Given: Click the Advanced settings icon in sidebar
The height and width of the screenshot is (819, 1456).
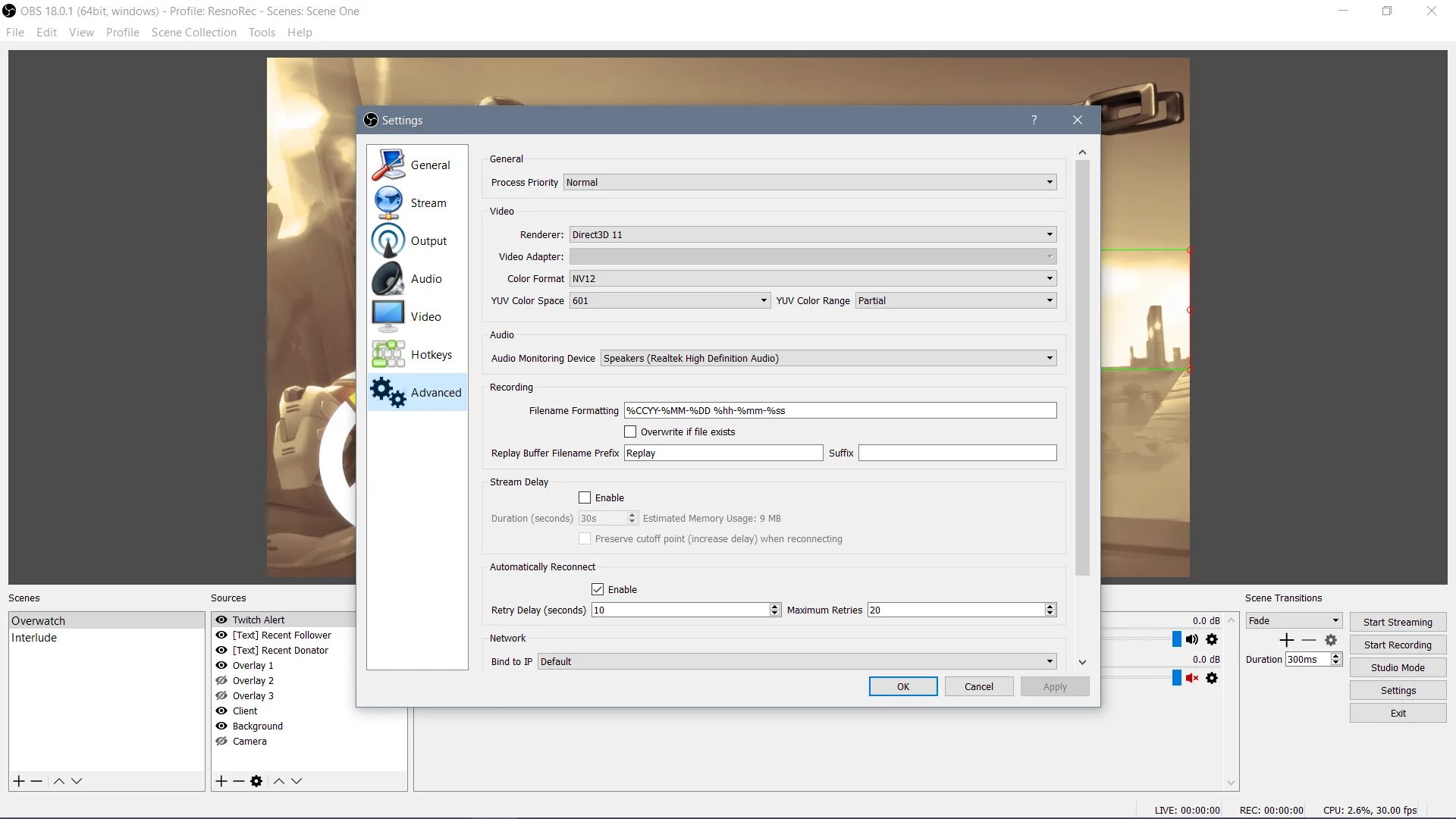Looking at the screenshot, I should click(388, 392).
